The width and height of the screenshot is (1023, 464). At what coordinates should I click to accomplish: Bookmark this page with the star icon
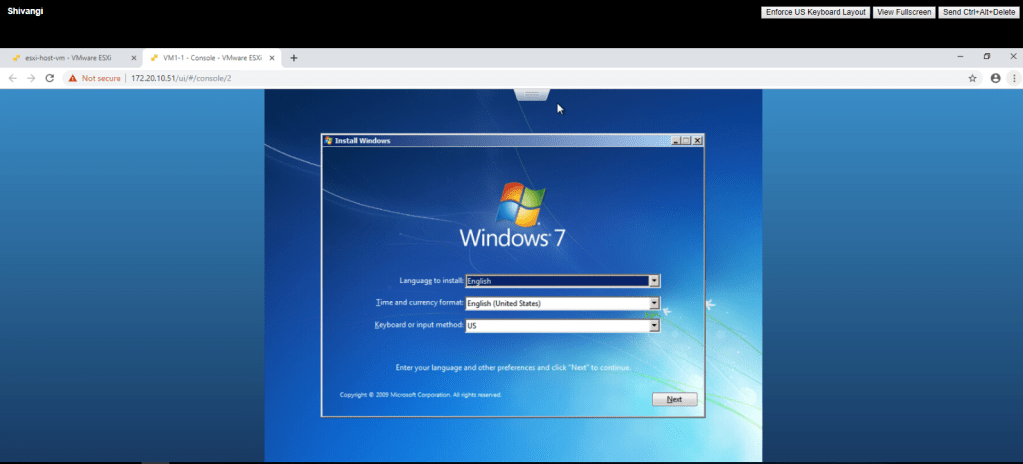(972, 78)
